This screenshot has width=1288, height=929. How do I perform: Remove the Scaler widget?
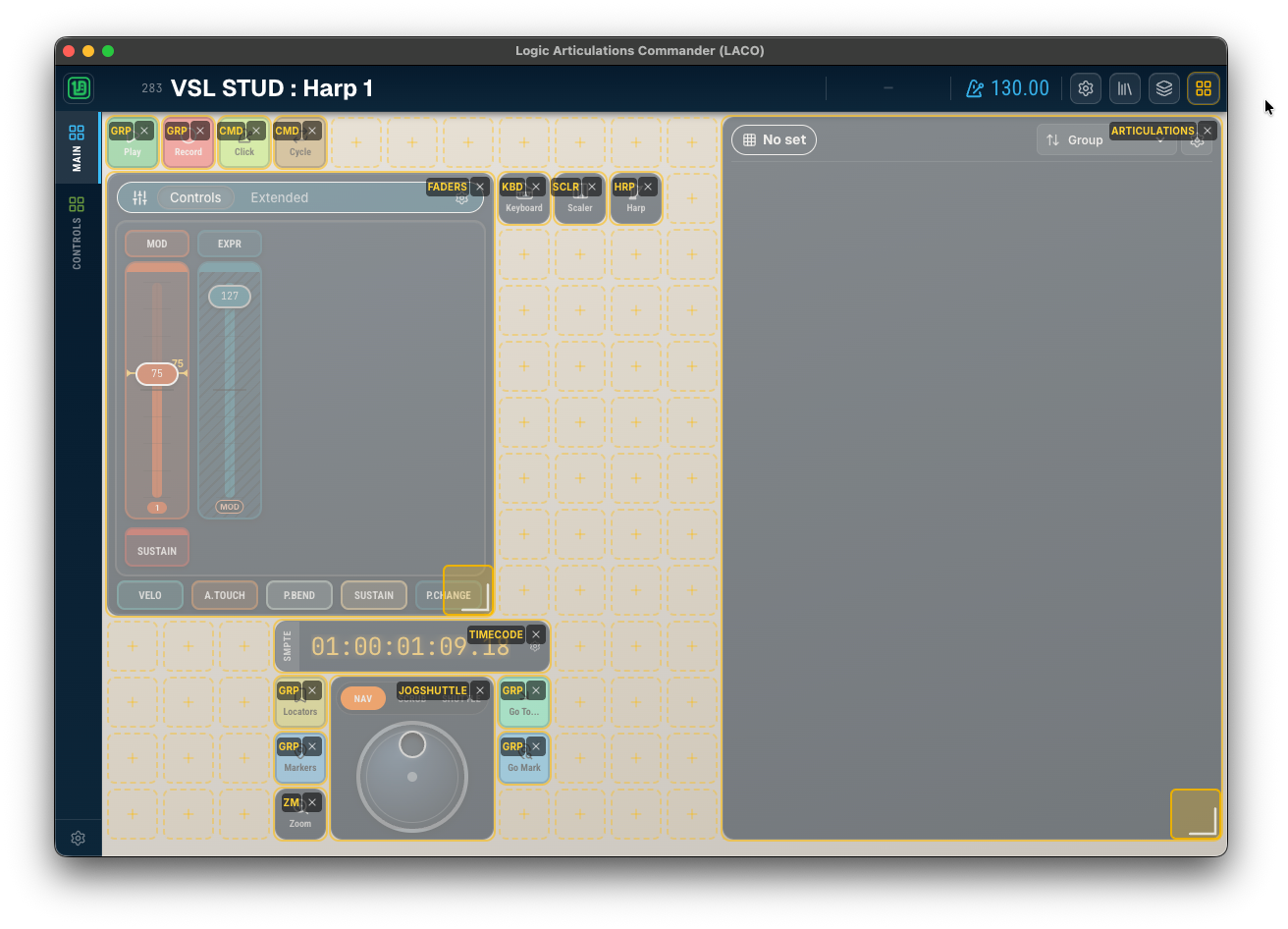[x=592, y=187]
